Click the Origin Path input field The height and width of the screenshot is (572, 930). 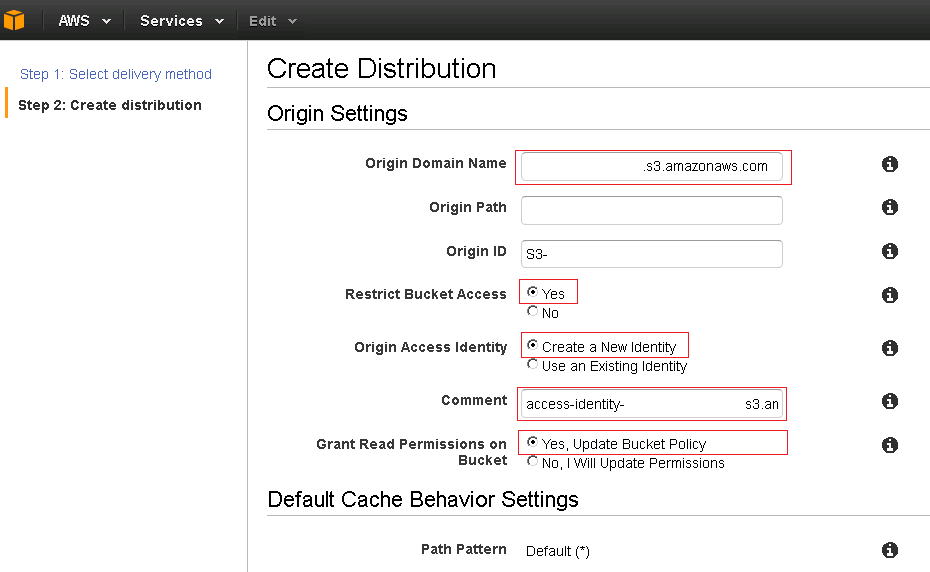[x=651, y=210]
